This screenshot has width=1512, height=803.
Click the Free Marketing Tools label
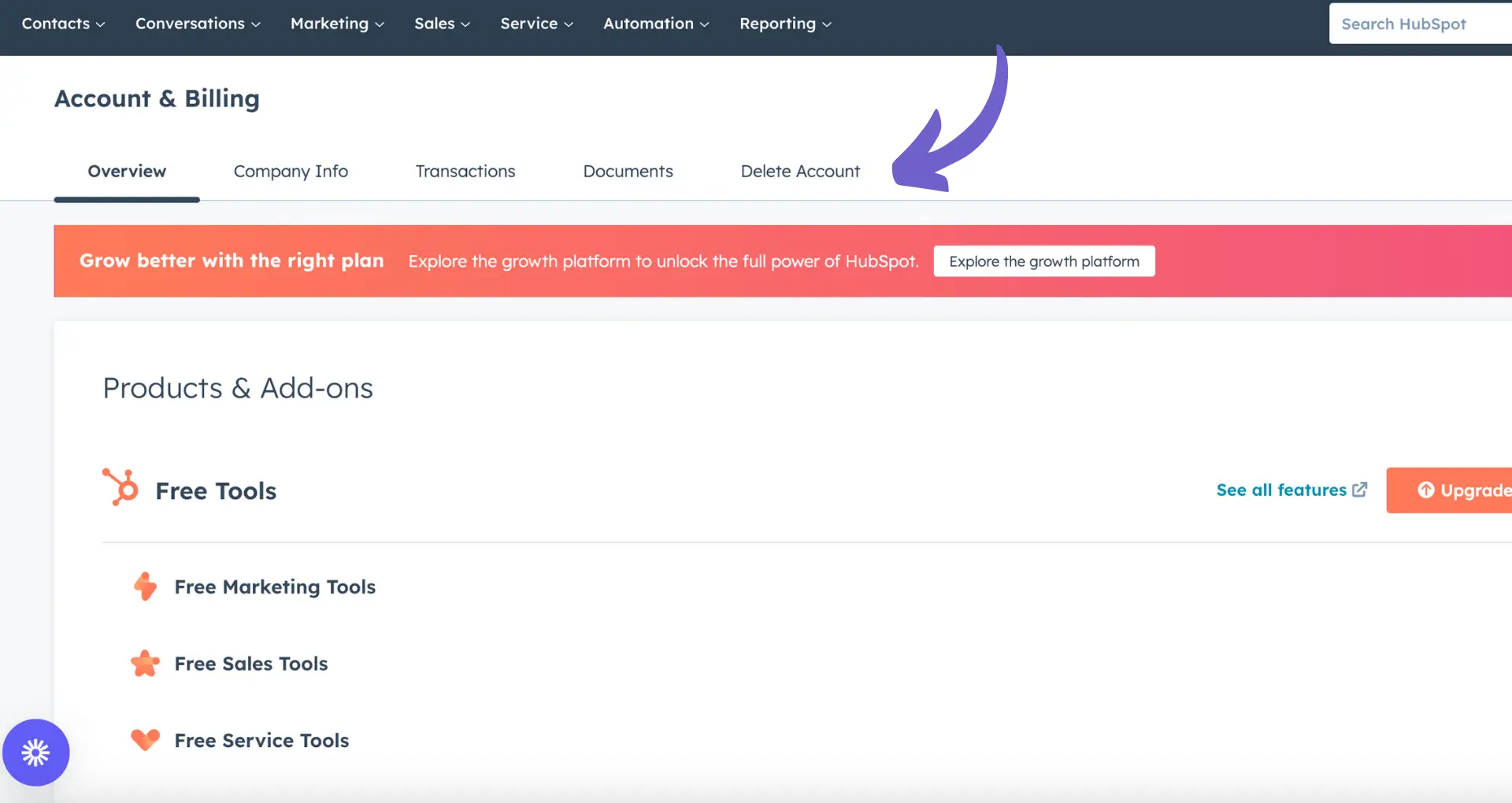click(275, 587)
